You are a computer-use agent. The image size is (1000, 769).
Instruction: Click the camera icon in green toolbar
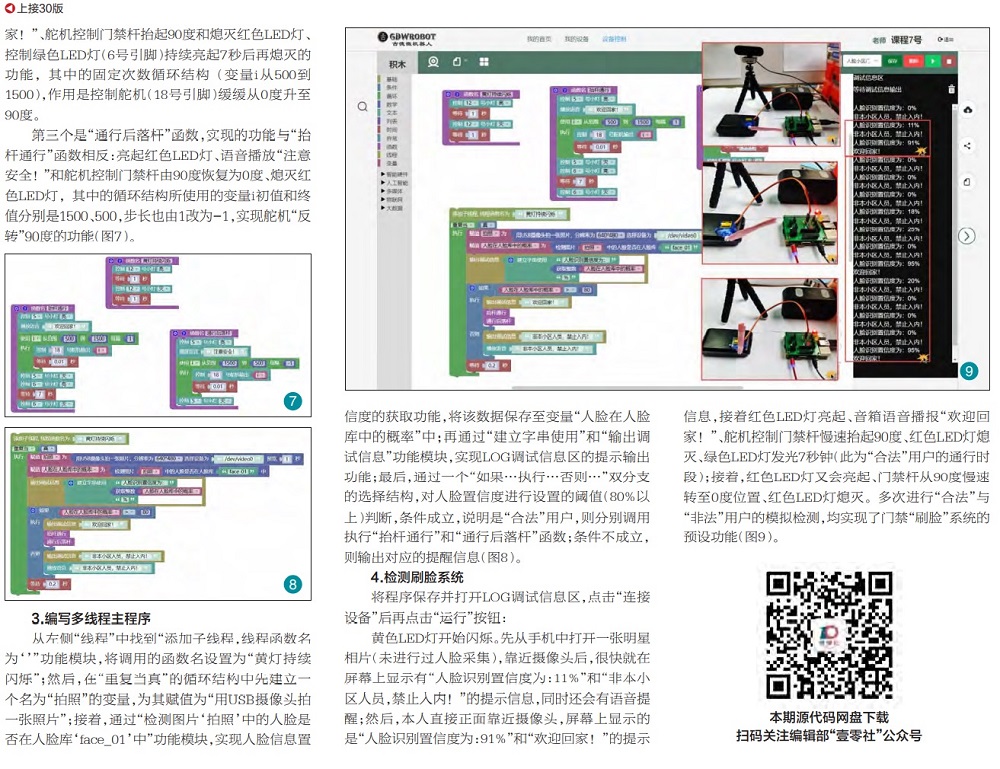(433, 62)
